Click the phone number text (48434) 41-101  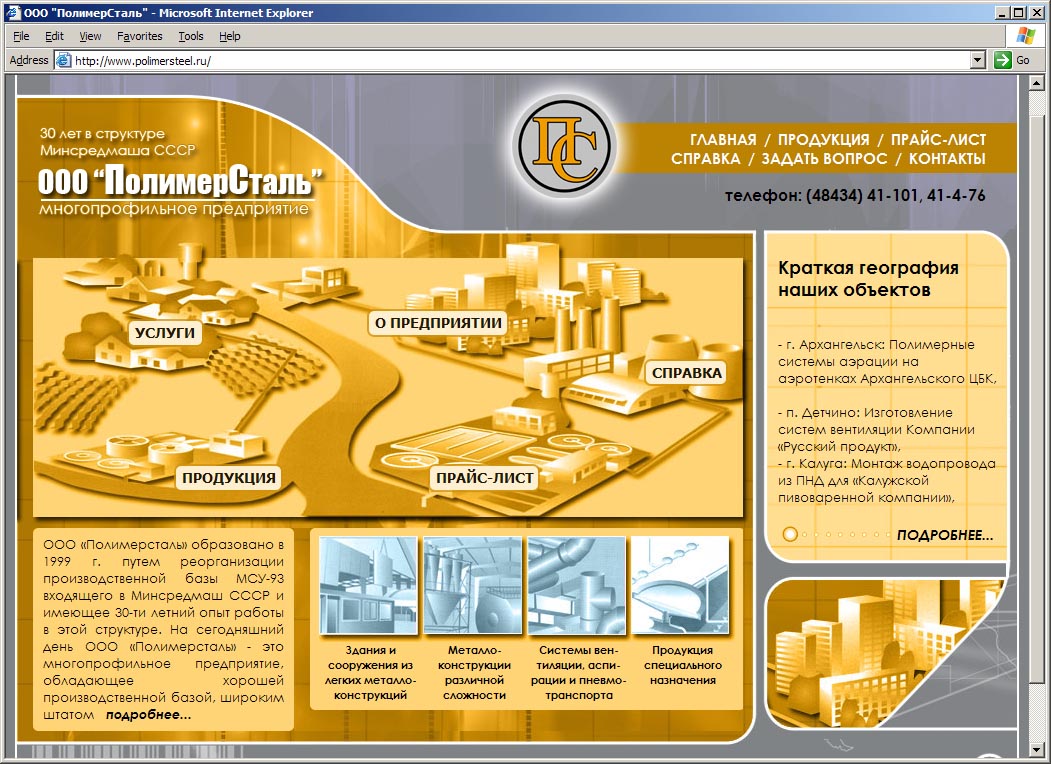pyautogui.click(x=864, y=195)
